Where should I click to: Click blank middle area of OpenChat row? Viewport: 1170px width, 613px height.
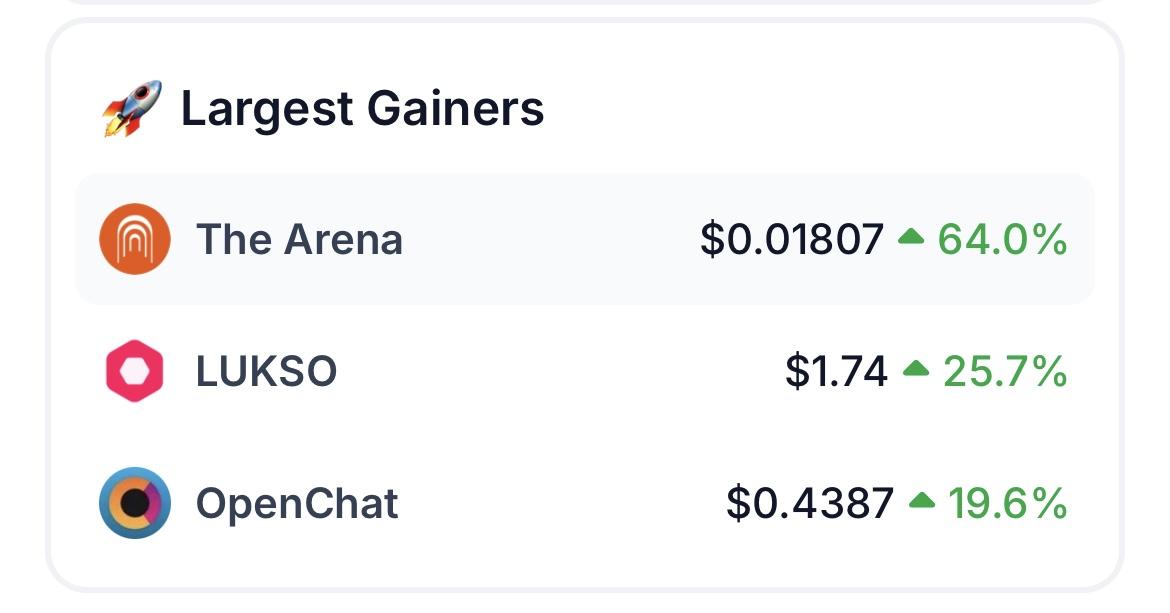560,503
